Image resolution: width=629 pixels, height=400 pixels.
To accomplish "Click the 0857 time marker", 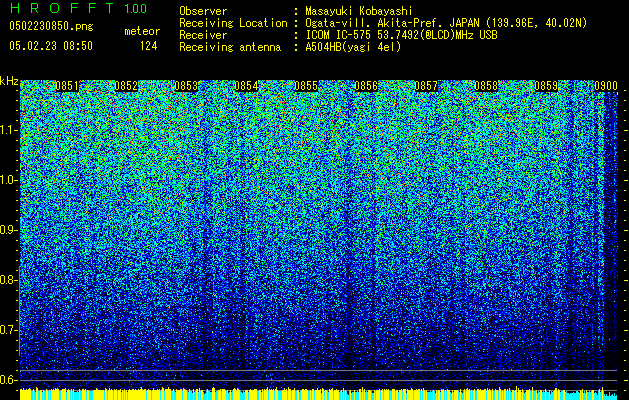I will pos(426,86).
